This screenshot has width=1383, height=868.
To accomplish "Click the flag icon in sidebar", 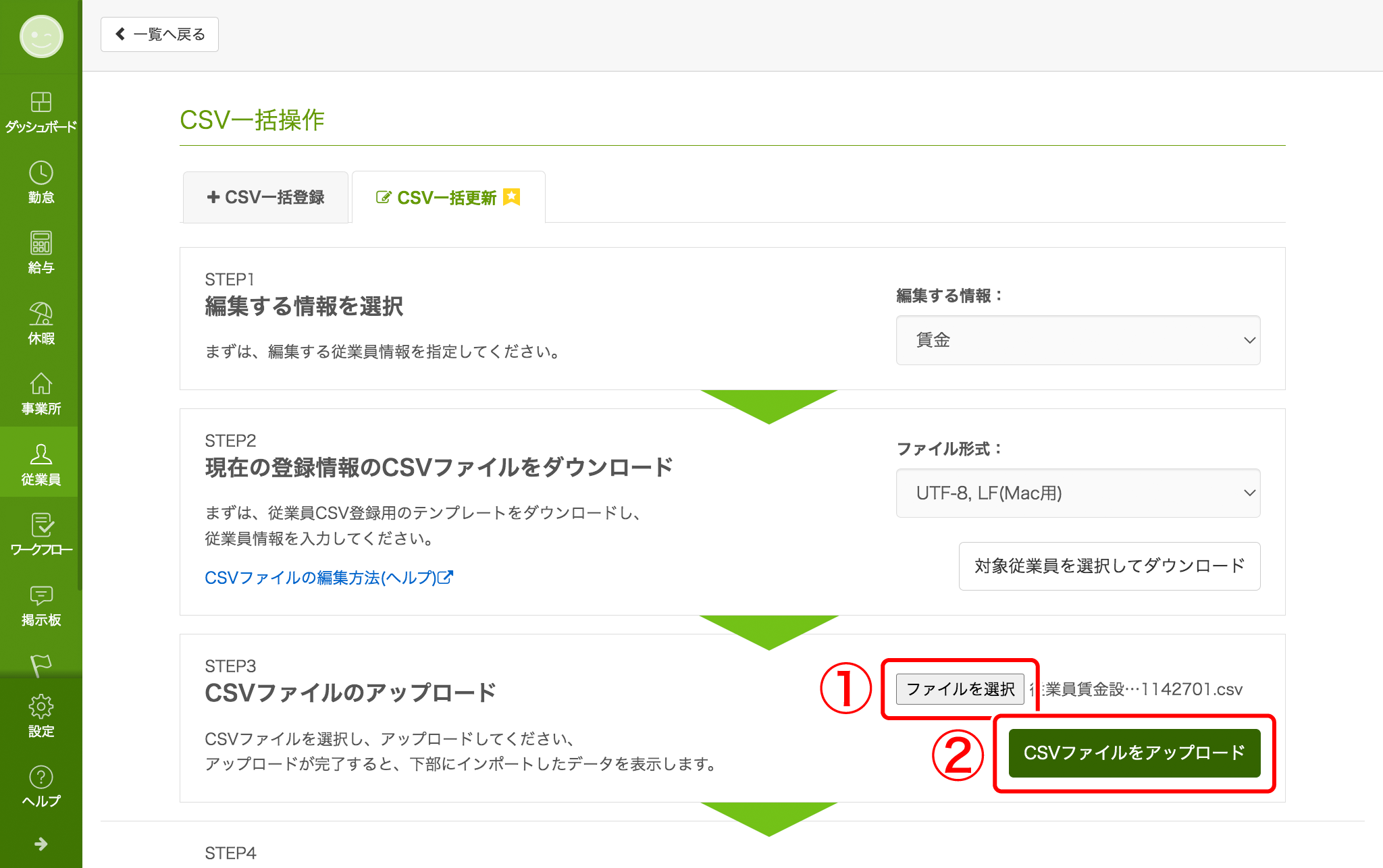I will point(41,665).
